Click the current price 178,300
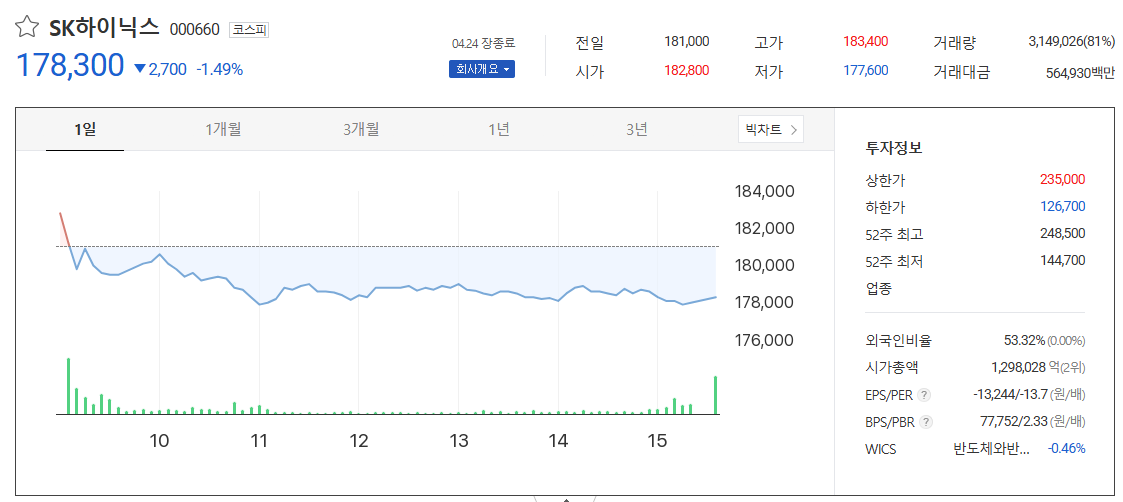Screen dimensions: 1123x502 pos(70,65)
